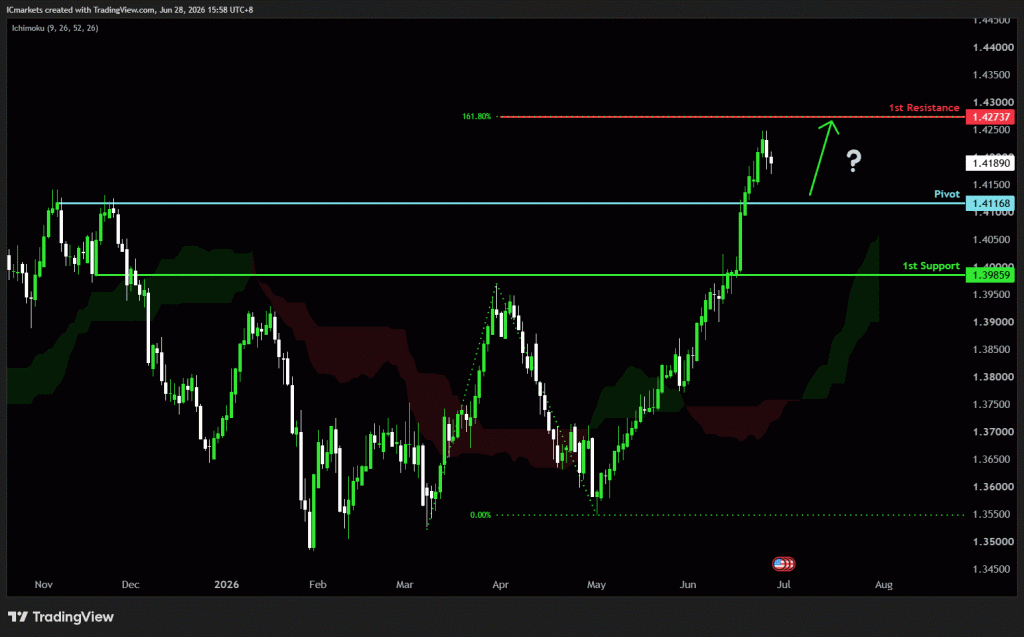Viewport: 1024px width, 637px height.
Task: Select the 1st Resistance text label
Action: [924, 107]
